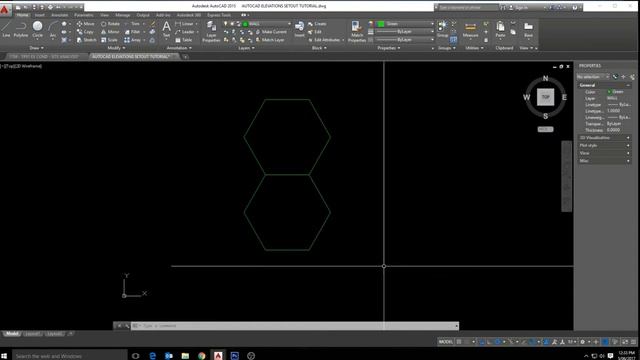Choose the Rotate command

tap(110, 24)
